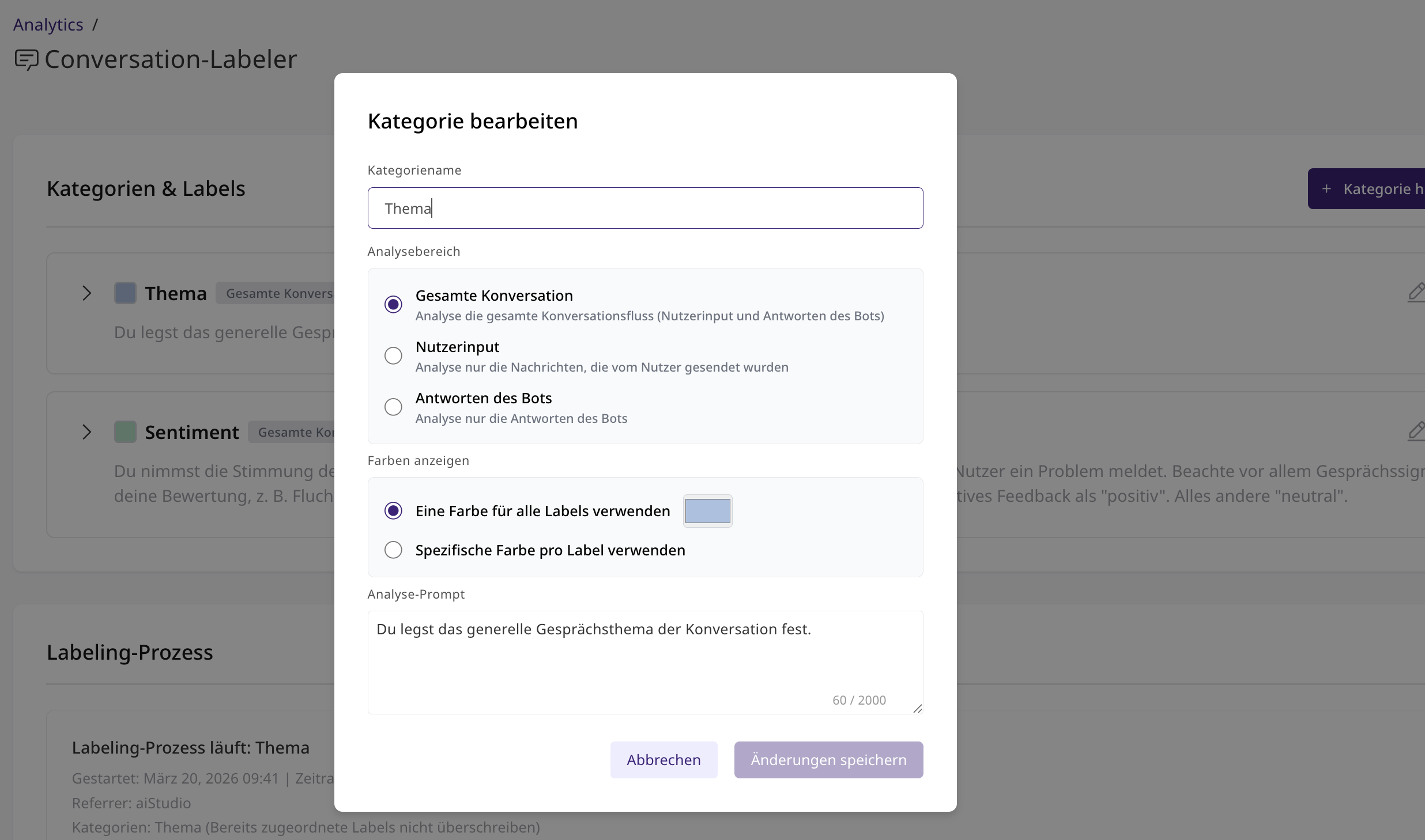Click the blue color swatch for all labels
The height and width of the screenshot is (840, 1425).
point(707,510)
